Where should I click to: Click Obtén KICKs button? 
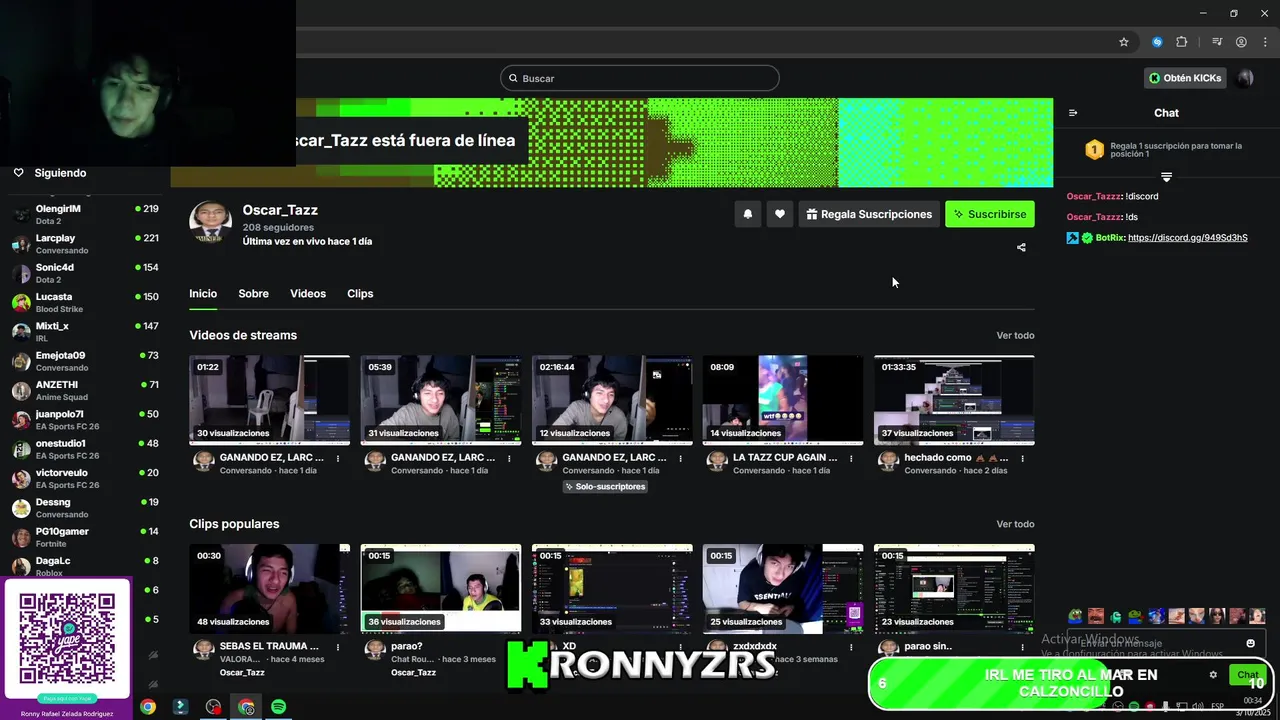(x=1185, y=78)
